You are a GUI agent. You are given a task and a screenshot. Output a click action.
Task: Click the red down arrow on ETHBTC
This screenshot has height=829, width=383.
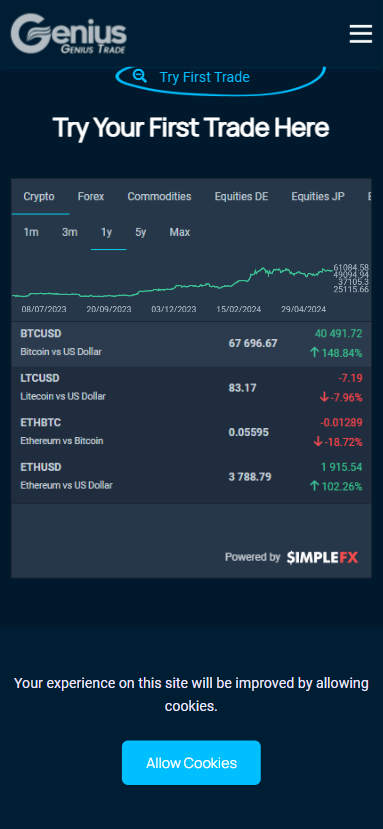coord(317,441)
